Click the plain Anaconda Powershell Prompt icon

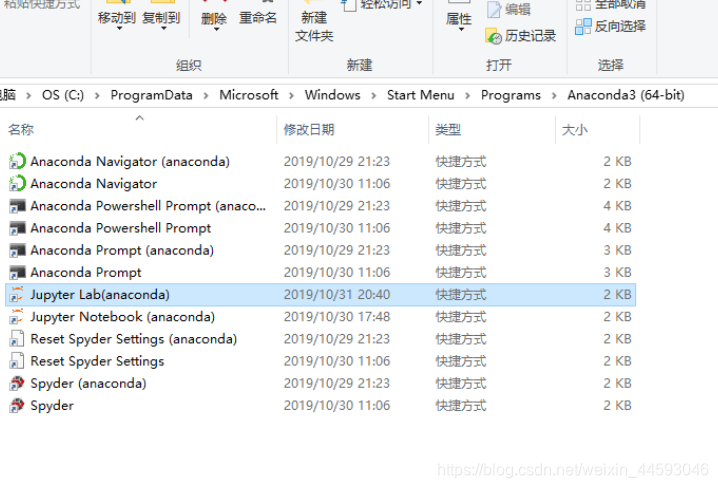[x=17, y=228]
